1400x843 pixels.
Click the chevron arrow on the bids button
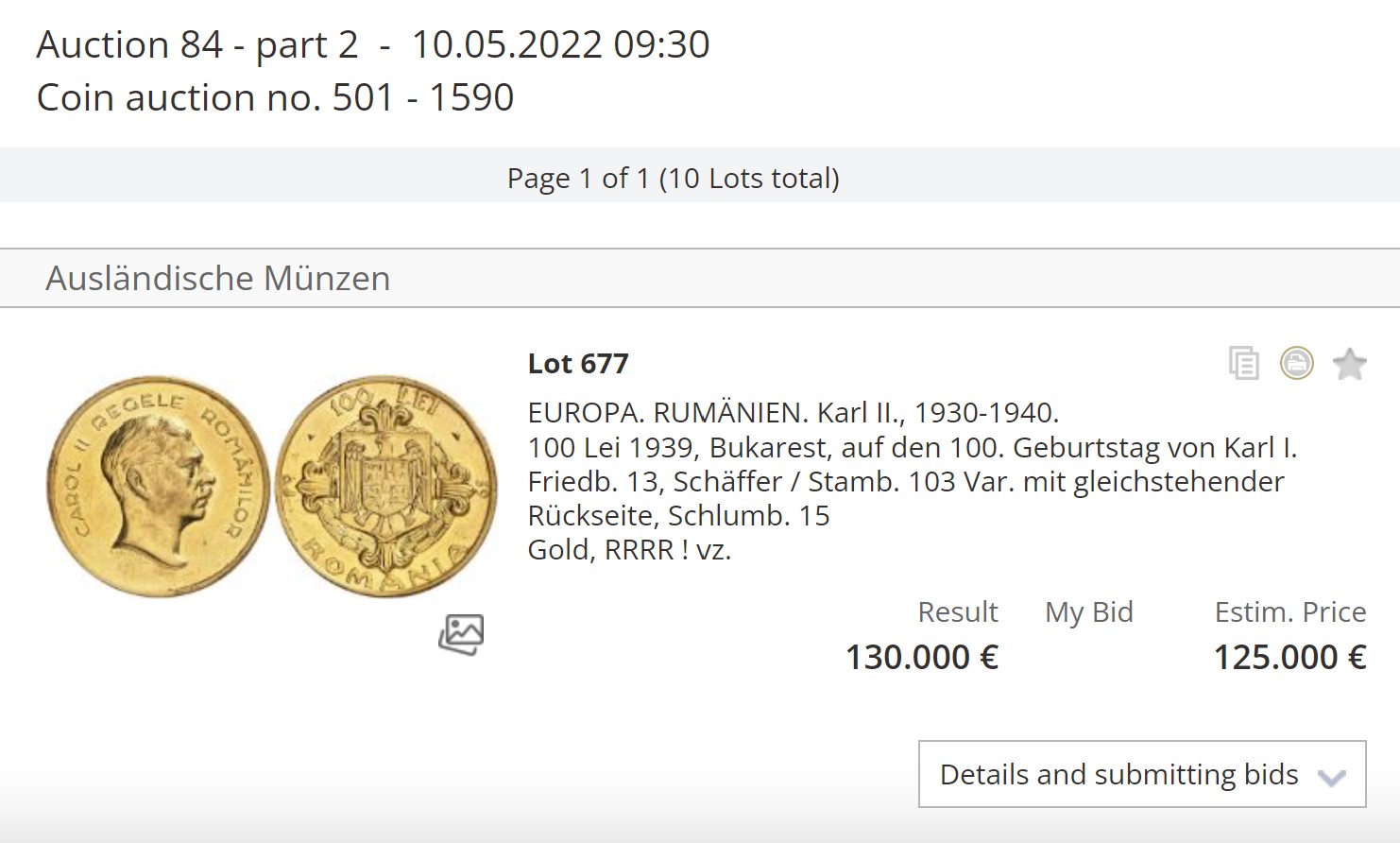[1332, 778]
